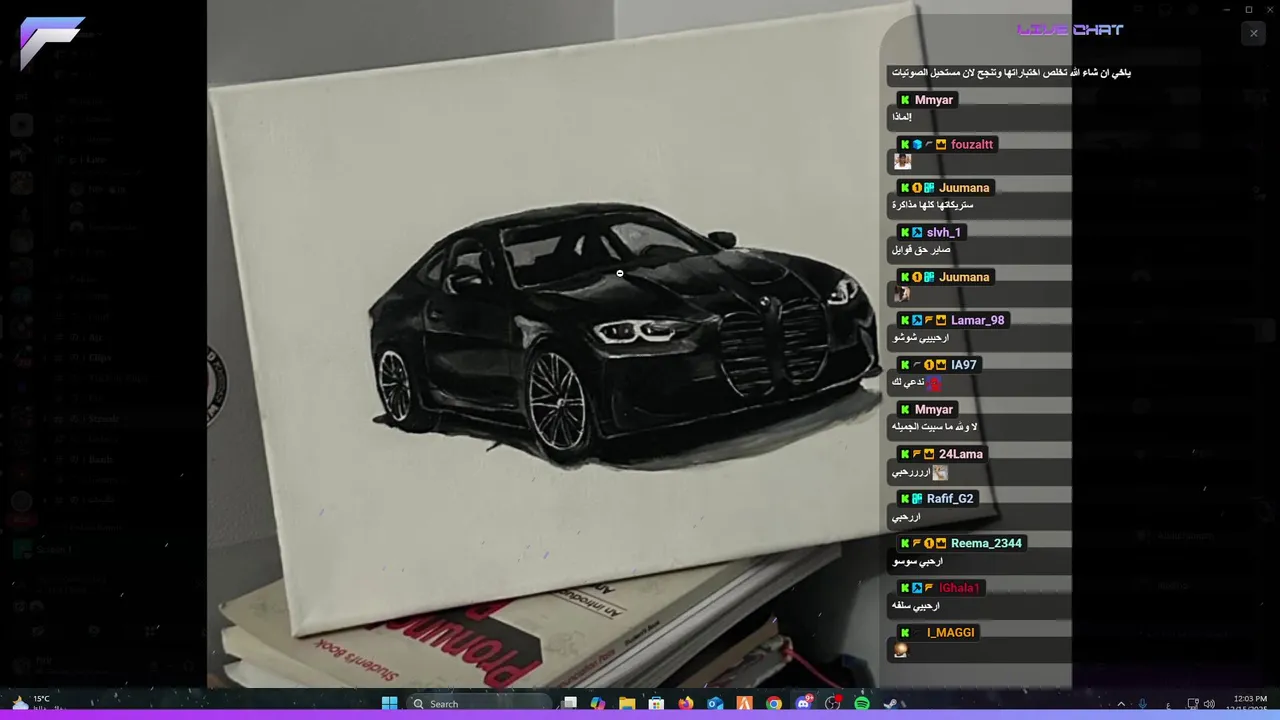Image resolution: width=1280 pixels, height=720 pixels.
Task: Launch Google Chrome from the taskbar
Action: click(774, 704)
